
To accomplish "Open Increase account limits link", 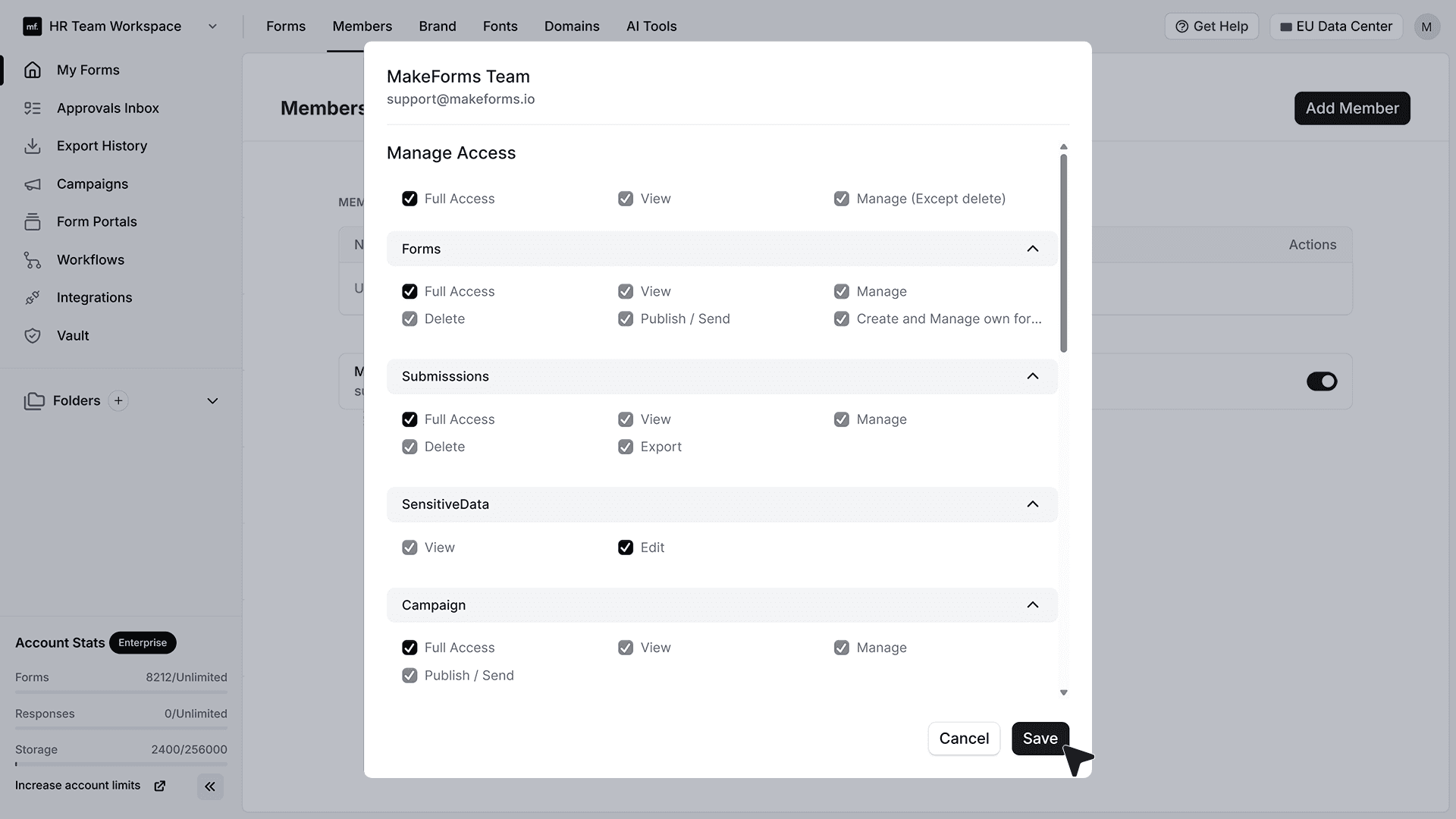I will click(x=77, y=786).
